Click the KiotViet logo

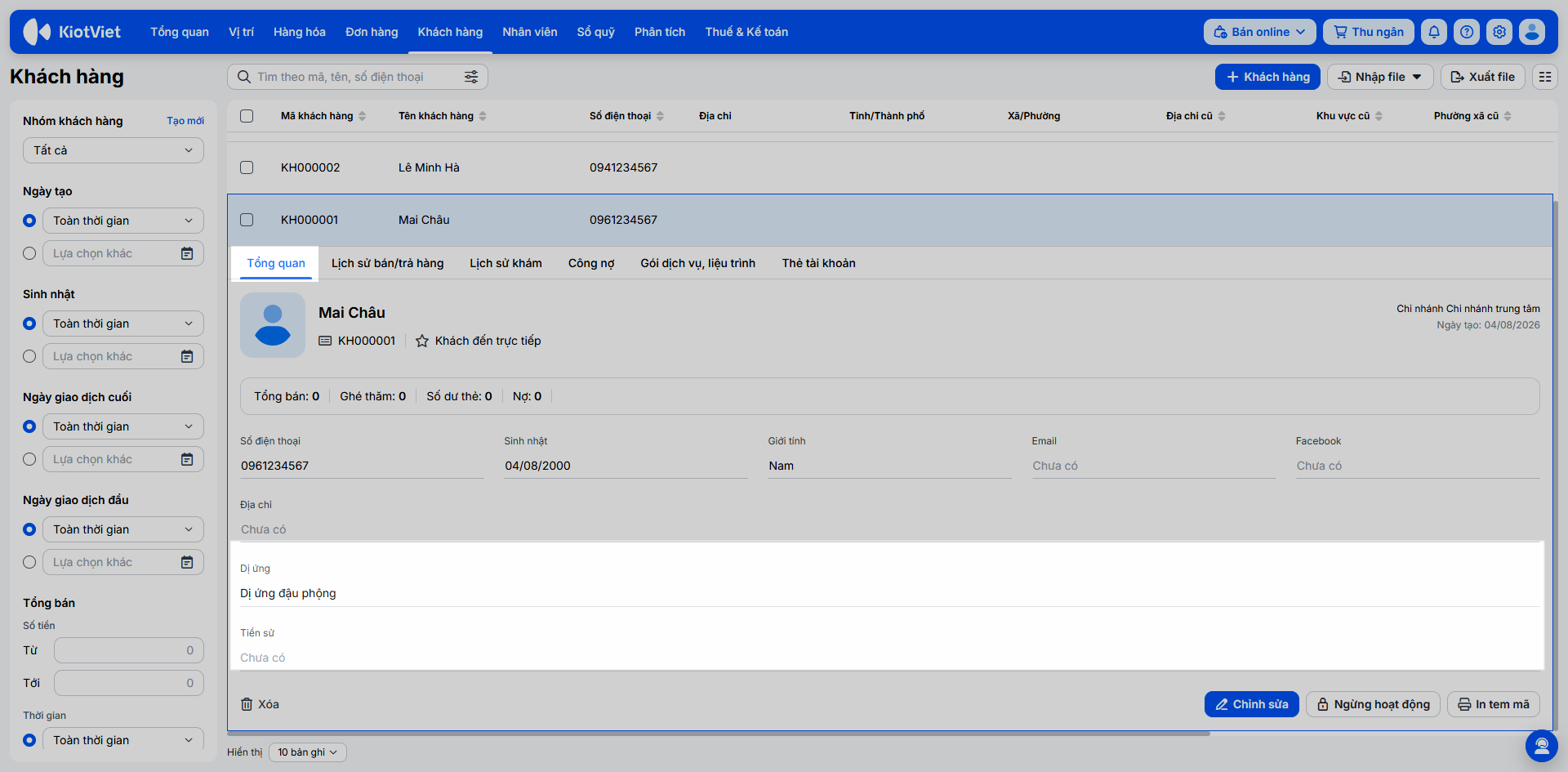click(72, 32)
